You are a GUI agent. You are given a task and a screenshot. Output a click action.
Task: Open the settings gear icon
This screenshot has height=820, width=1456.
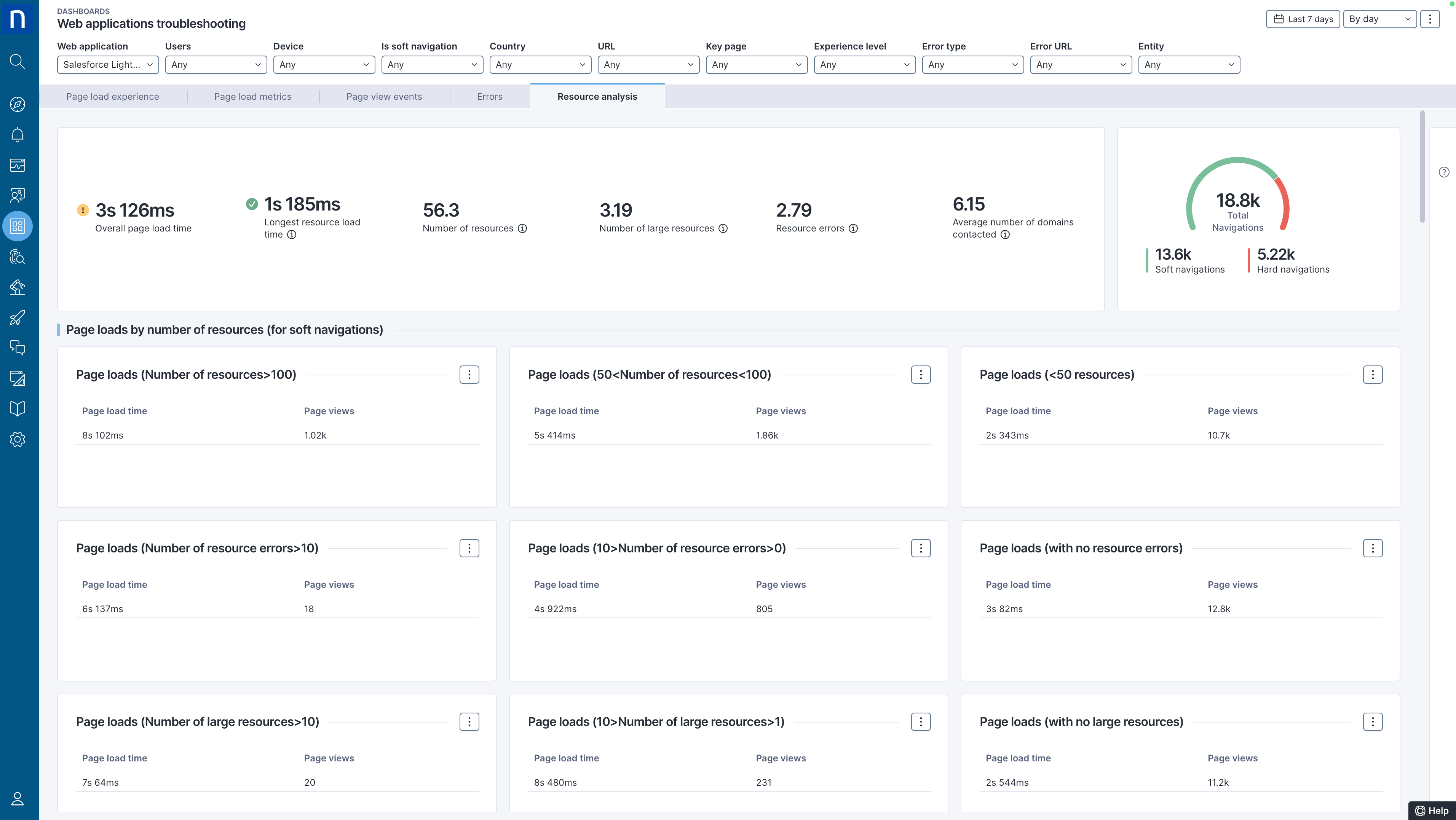point(18,439)
